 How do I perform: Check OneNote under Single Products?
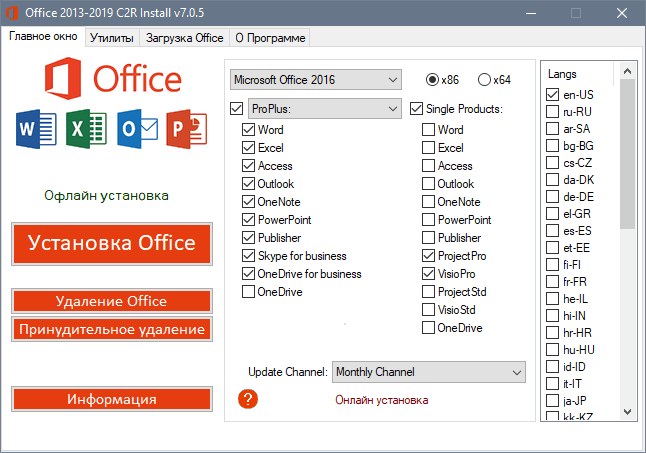428,202
